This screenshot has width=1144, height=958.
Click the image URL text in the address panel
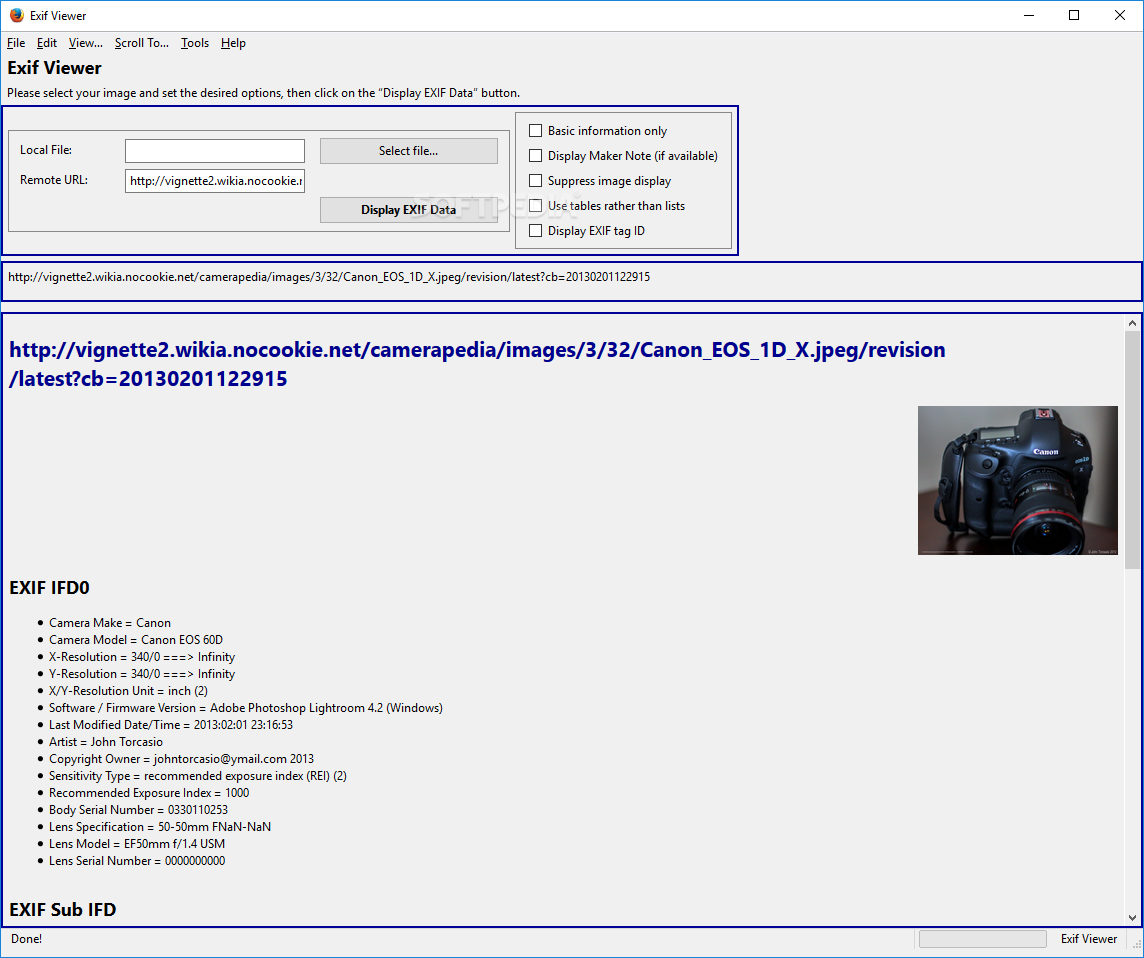tap(329, 277)
